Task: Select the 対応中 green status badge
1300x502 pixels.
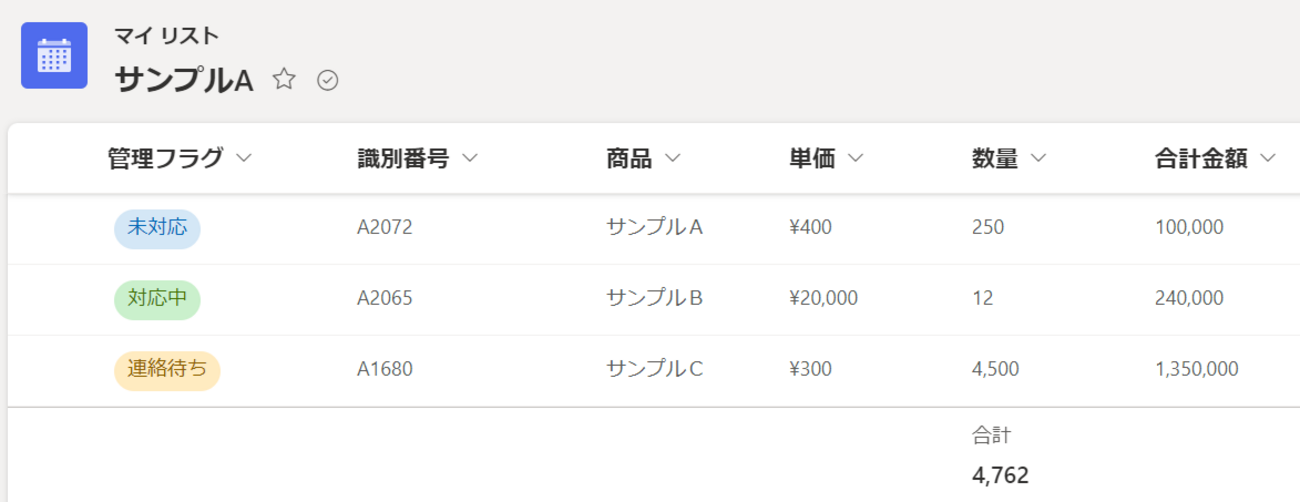Action: coord(157,299)
